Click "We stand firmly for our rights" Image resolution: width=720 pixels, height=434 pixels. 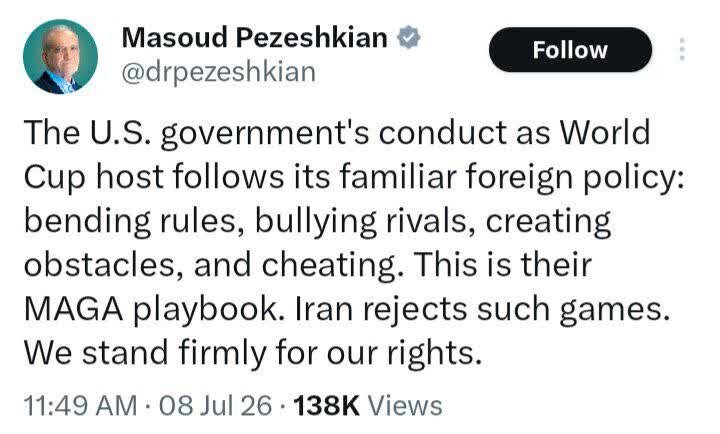point(253,353)
